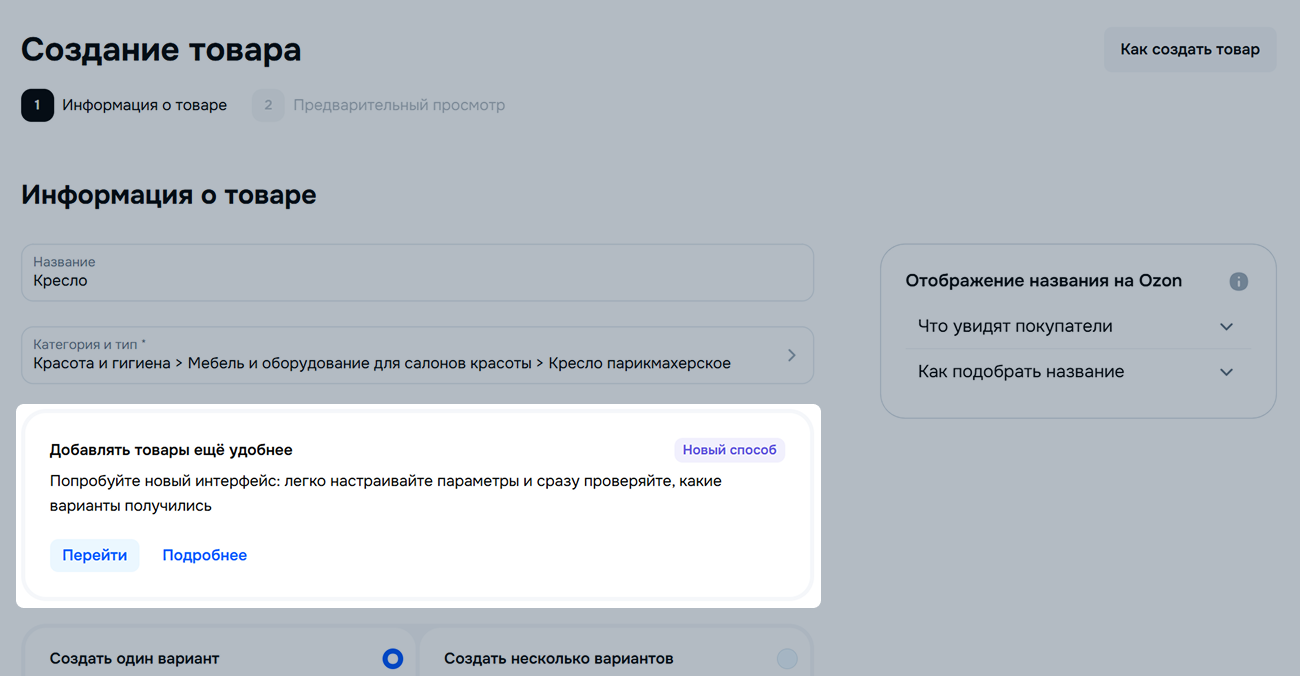Click the Что увидят покупатели label
The width and height of the screenshot is (1300, 676).
coord(1014,327)
